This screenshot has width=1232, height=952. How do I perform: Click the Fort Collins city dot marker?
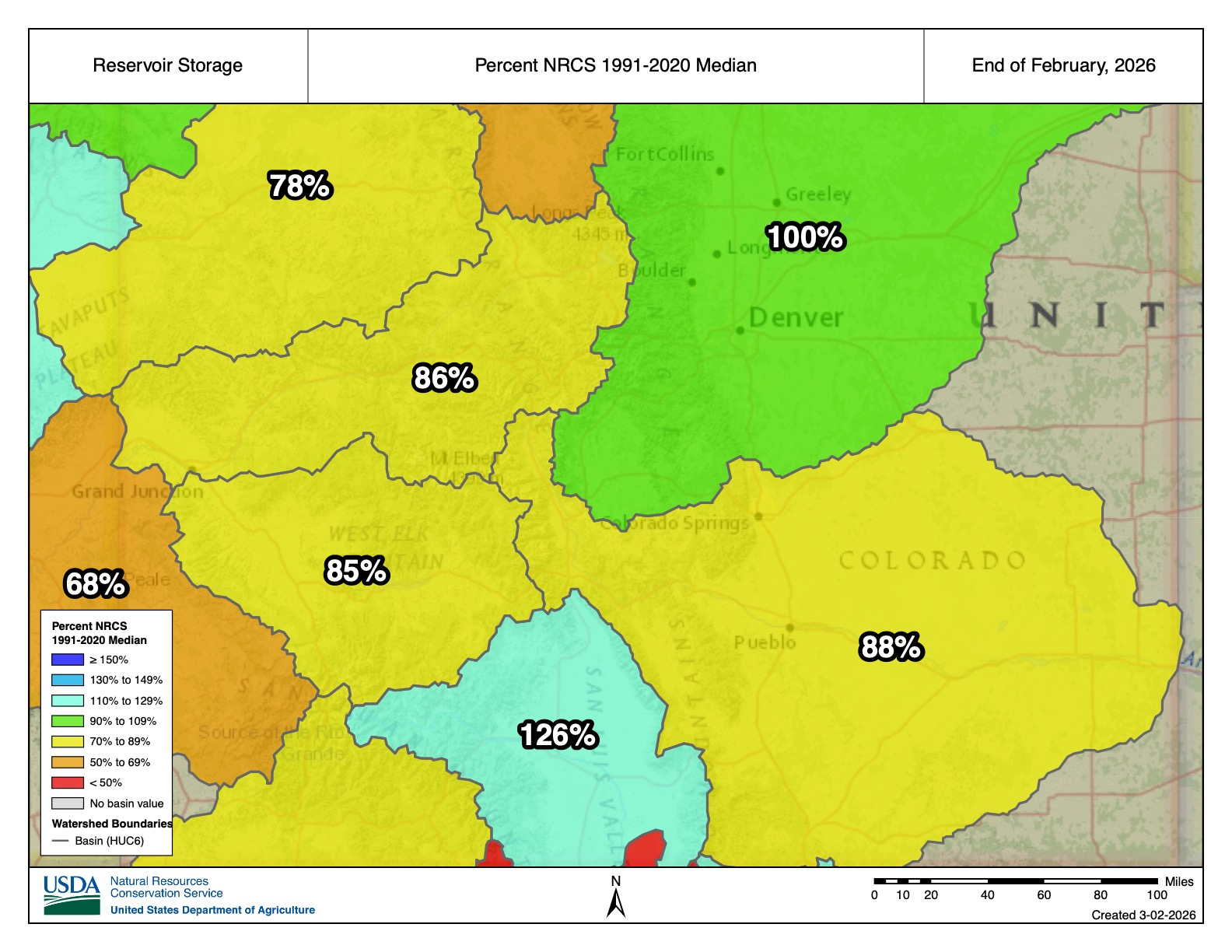coord(720,171)
